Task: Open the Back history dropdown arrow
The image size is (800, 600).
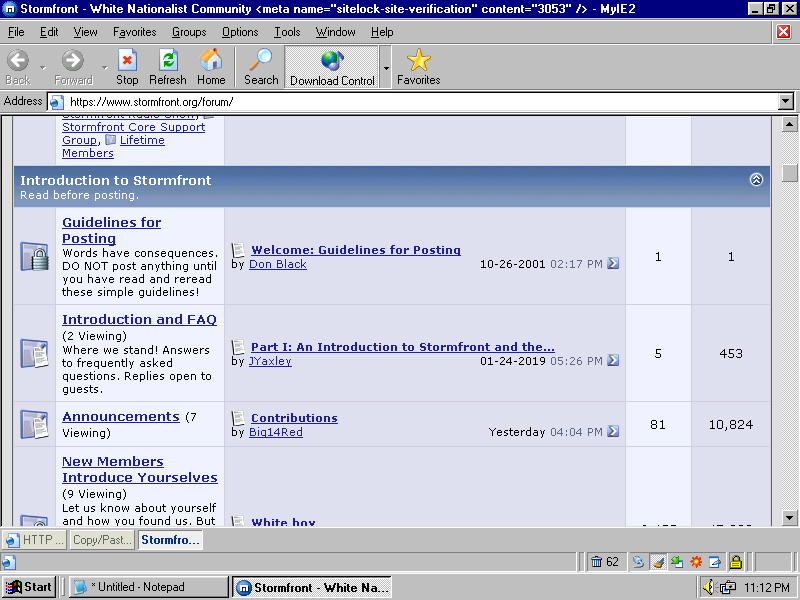Action: (43, 67)
